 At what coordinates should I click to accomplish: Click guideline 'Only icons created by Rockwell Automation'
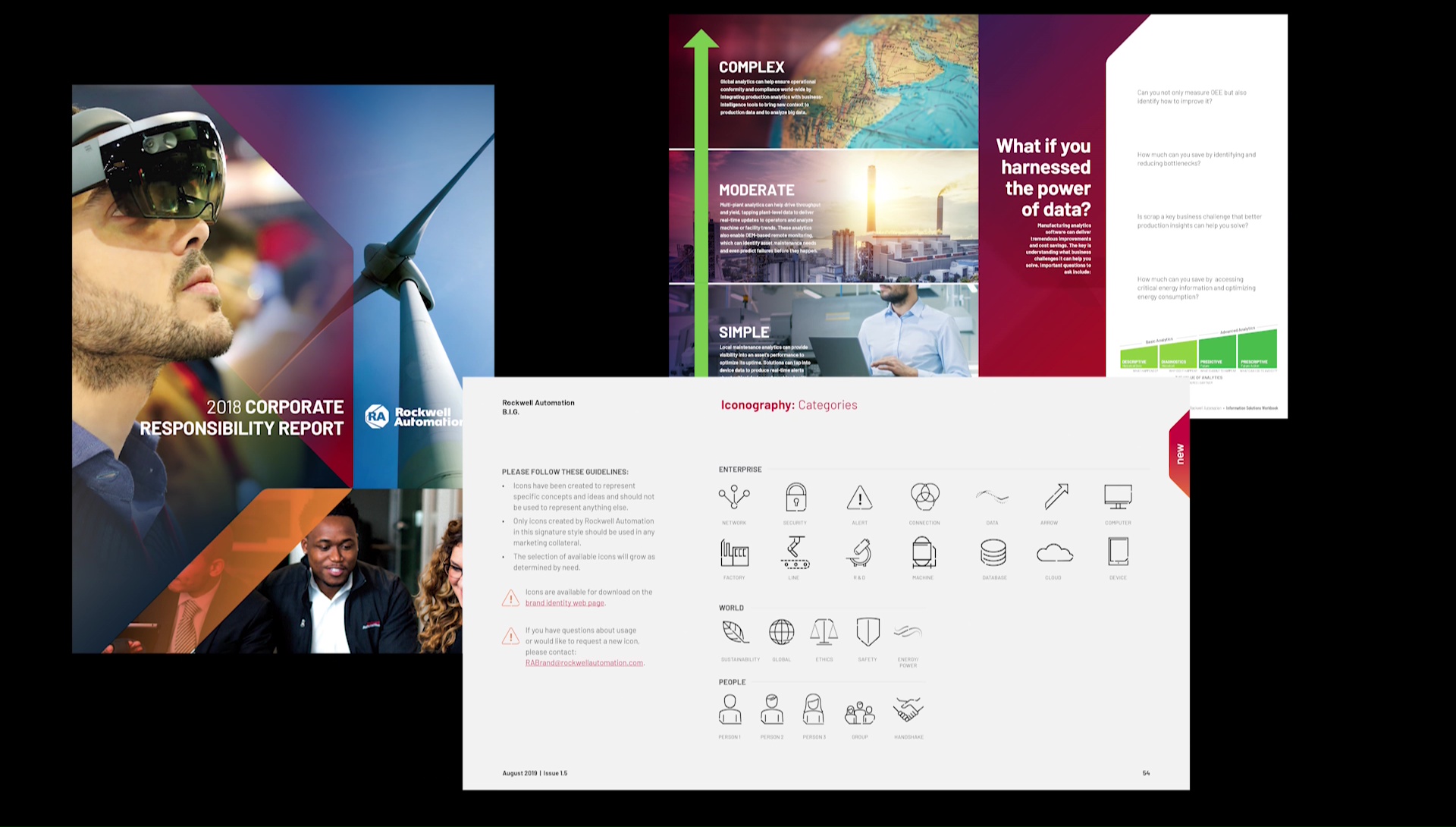583,532
